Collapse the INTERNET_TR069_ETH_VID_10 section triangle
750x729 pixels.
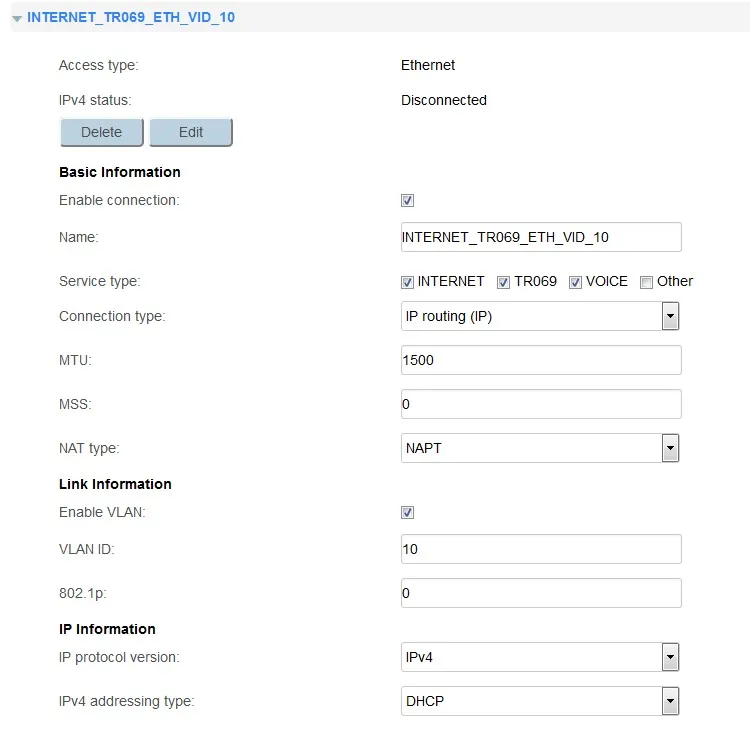(x=17, y=19)
